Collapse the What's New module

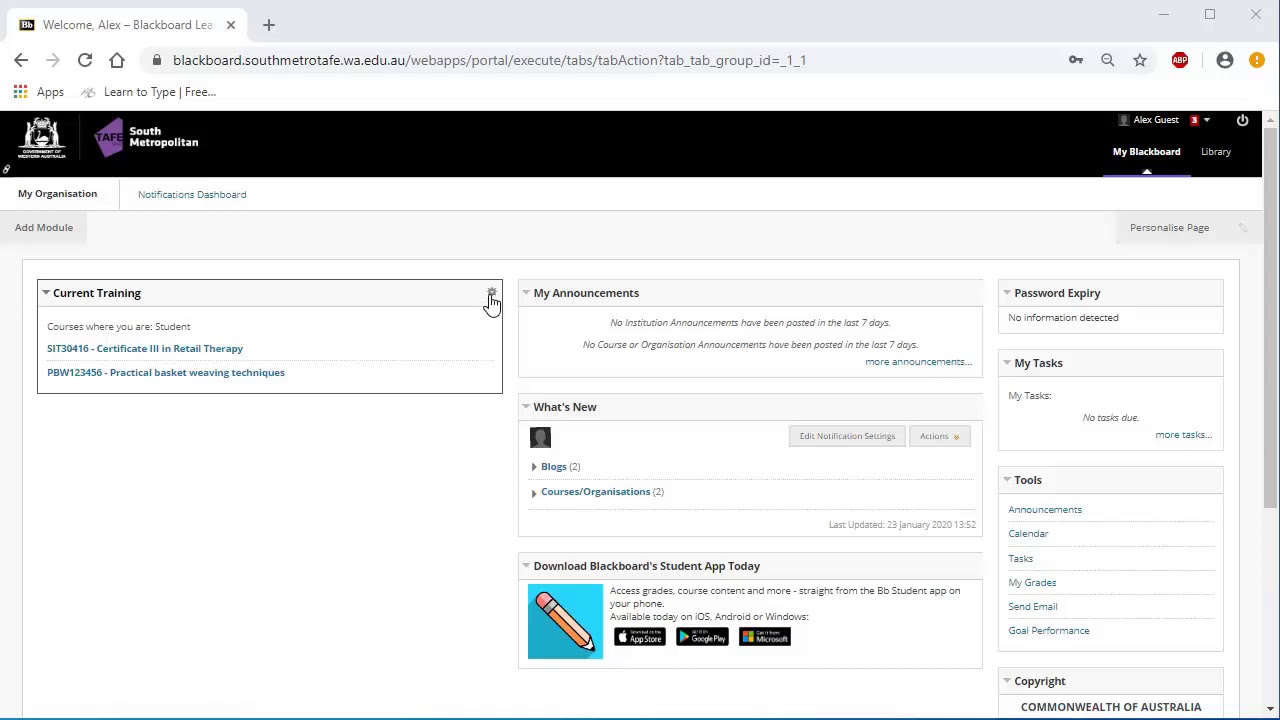526,407
